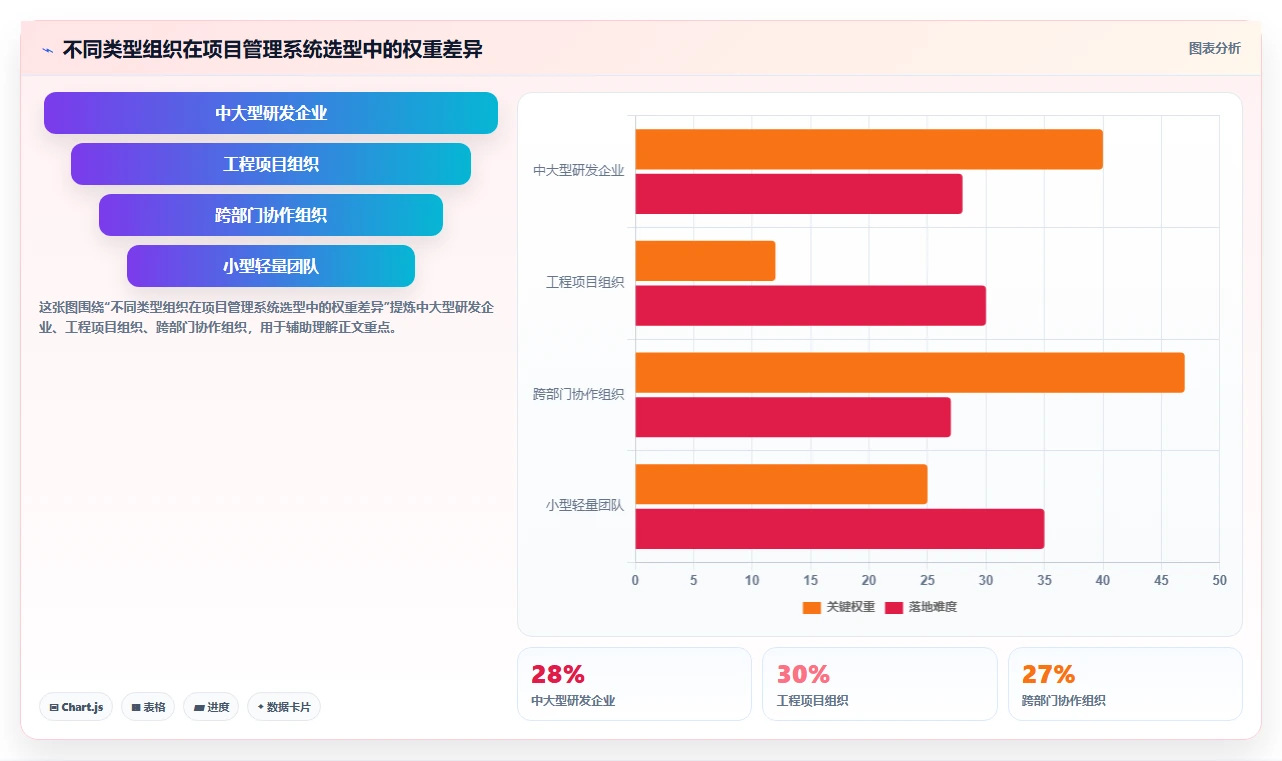This screenshot has width=1282, height=761.
Task: Click the 图表分析 label in header
Action: tap(1214, 48)
